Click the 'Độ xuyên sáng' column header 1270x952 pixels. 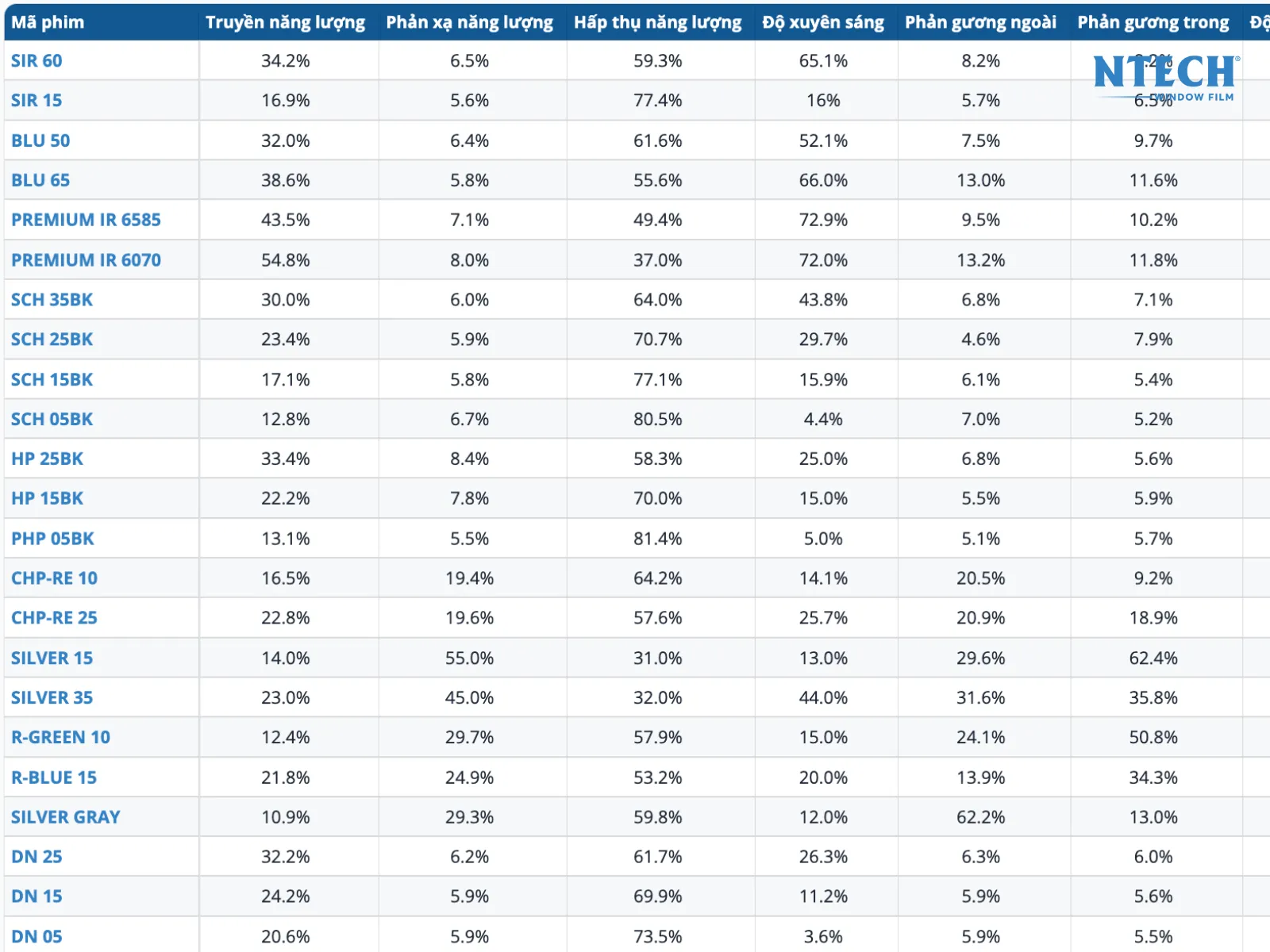point(823,22)
